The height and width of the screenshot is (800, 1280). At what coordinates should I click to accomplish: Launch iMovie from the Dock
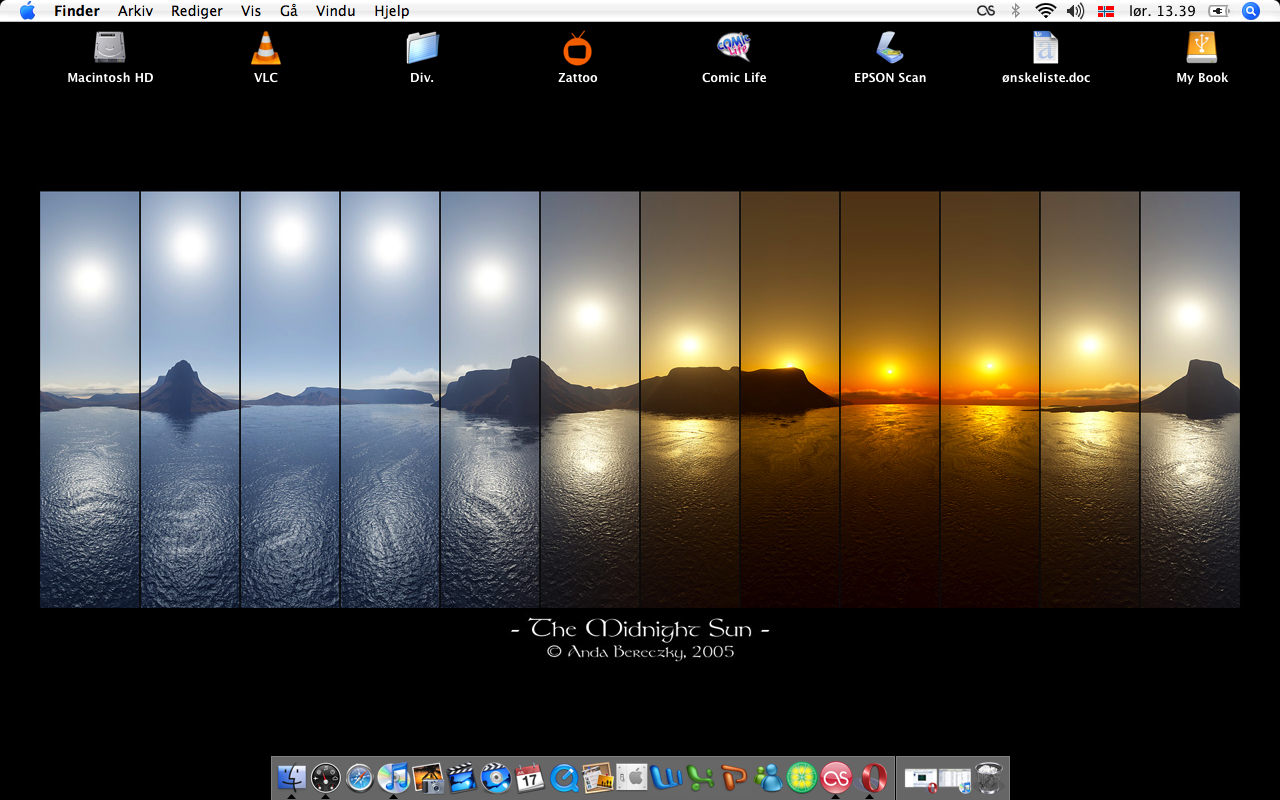(x=462, y=777)
